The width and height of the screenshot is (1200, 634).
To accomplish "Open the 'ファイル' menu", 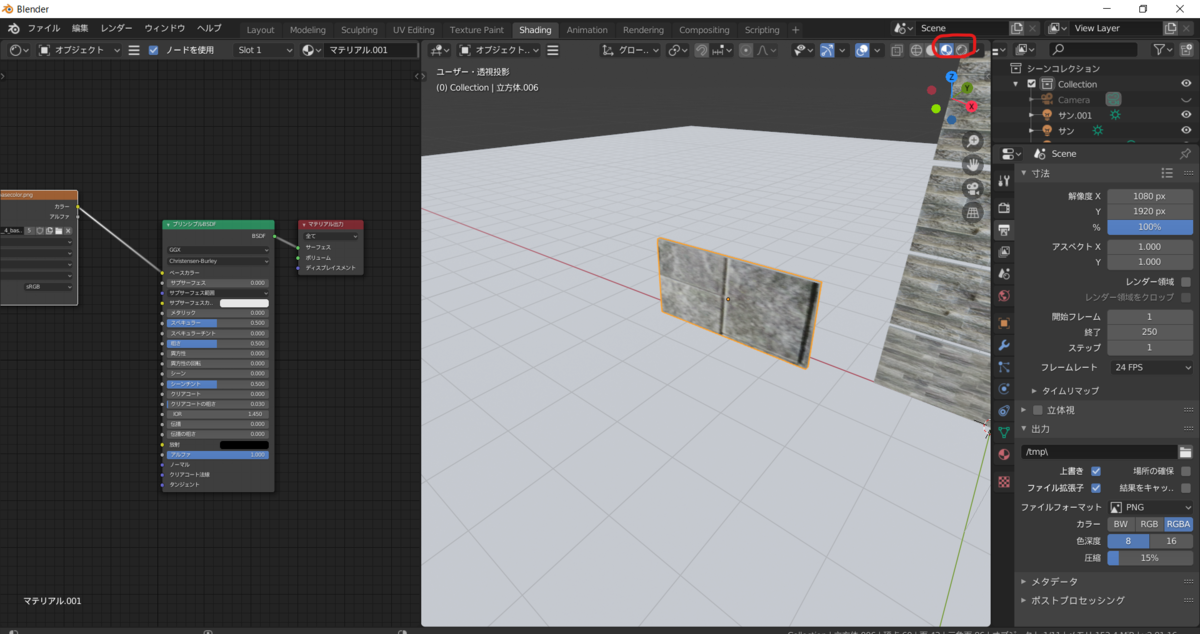I will coord(43,29).
